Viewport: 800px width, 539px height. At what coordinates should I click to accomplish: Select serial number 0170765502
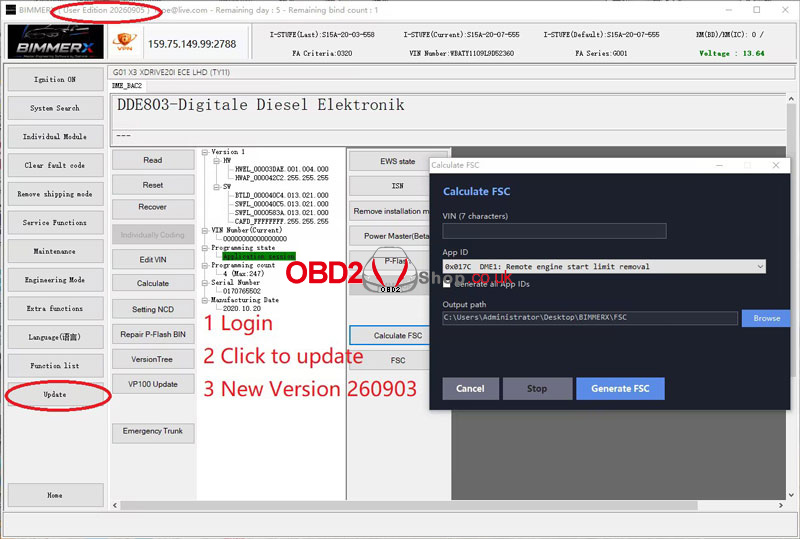[x=241, y=291]
